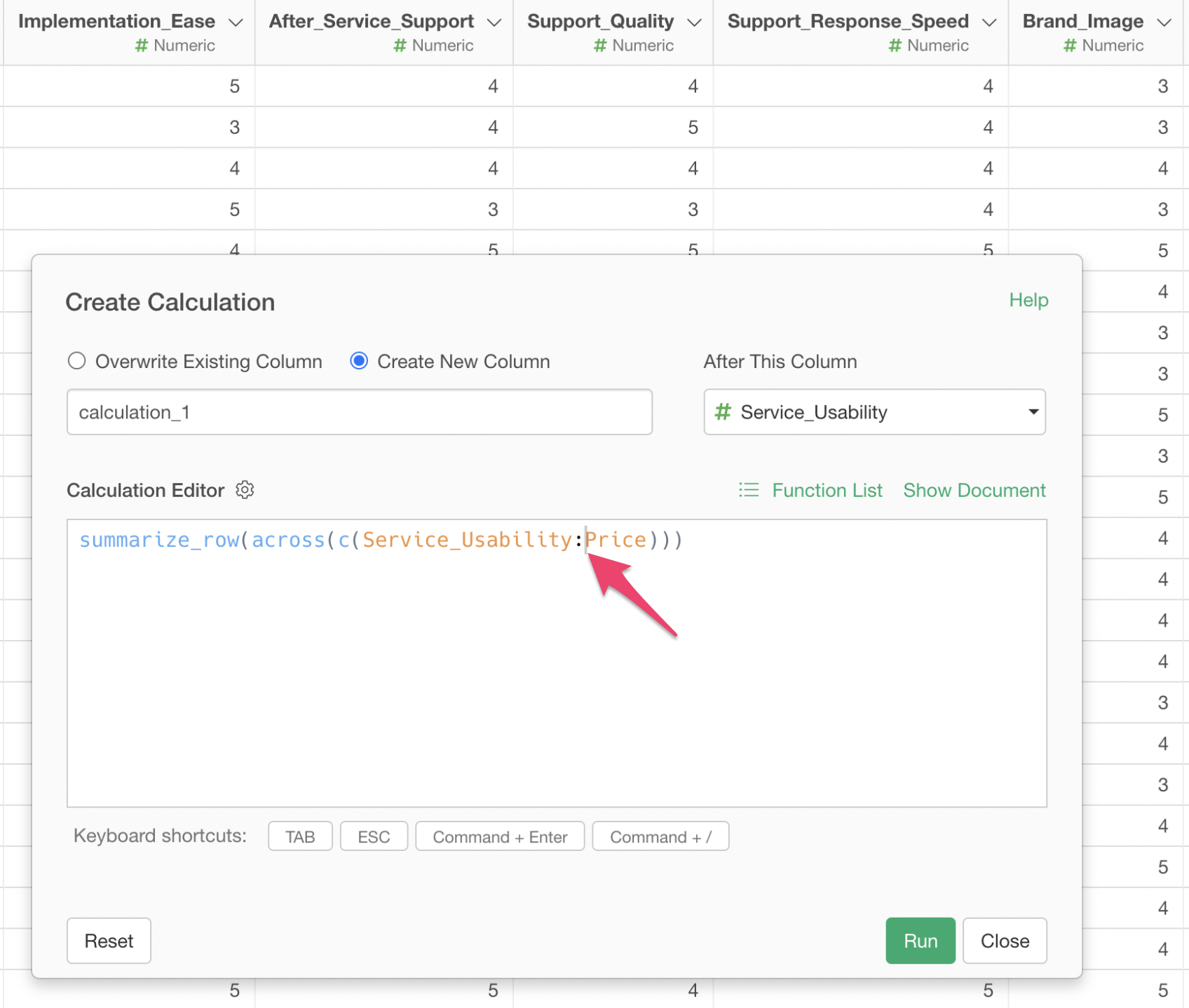Viewport: 1189px width, 1008px height.
Task: Open the Show Document link
Action: 974,490
